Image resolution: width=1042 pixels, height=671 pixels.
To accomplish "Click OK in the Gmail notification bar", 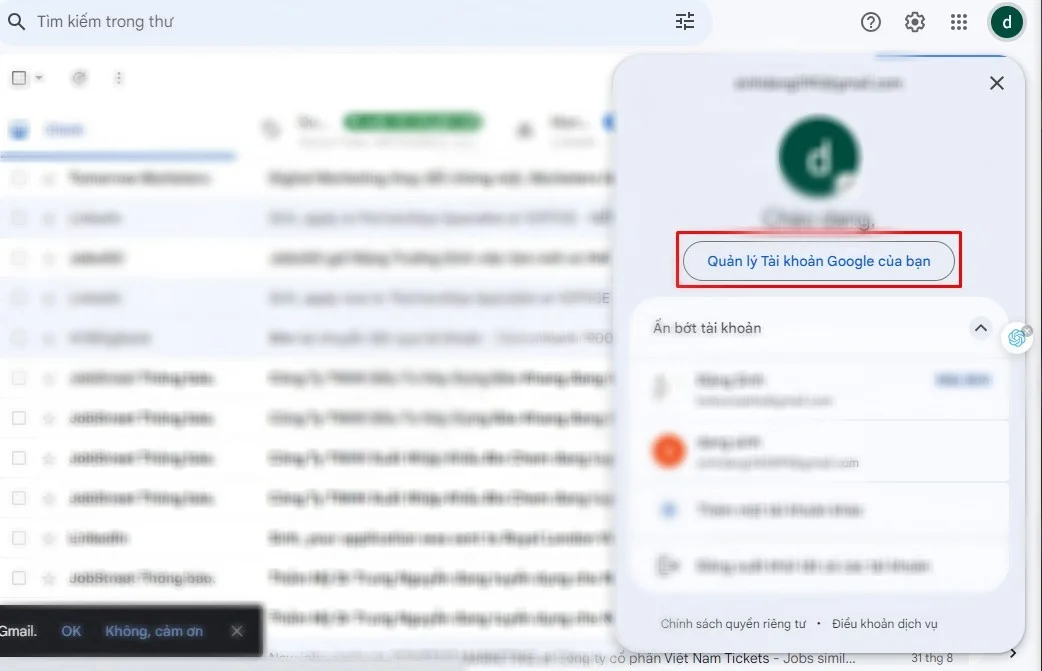I will coord(71,631).
